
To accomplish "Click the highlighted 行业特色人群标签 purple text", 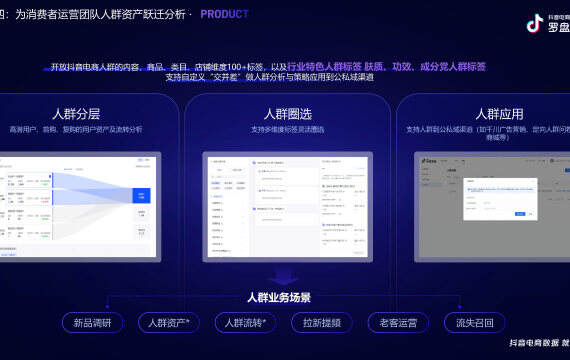I will (324, 67).
